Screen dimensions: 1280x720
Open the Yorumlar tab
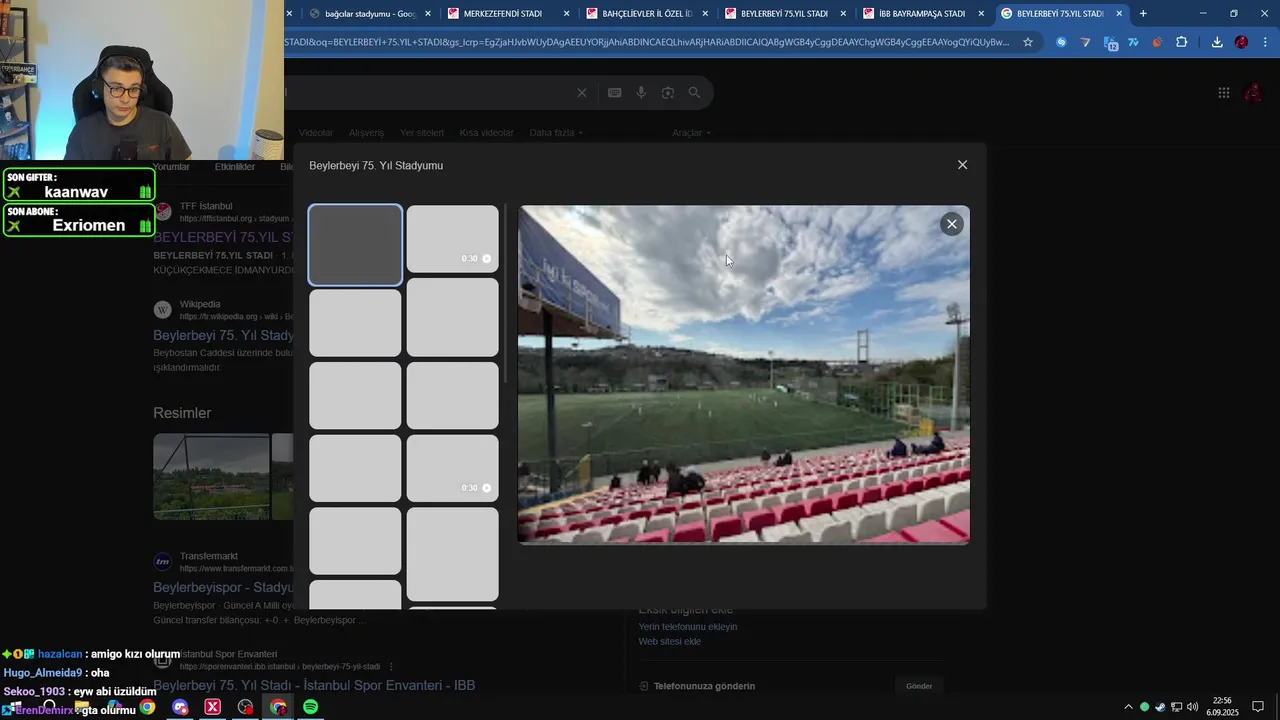[x=171, y=167]
